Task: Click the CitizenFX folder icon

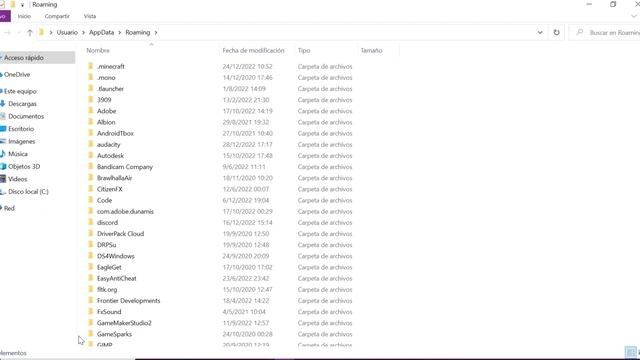Action: tap(91, 189)
